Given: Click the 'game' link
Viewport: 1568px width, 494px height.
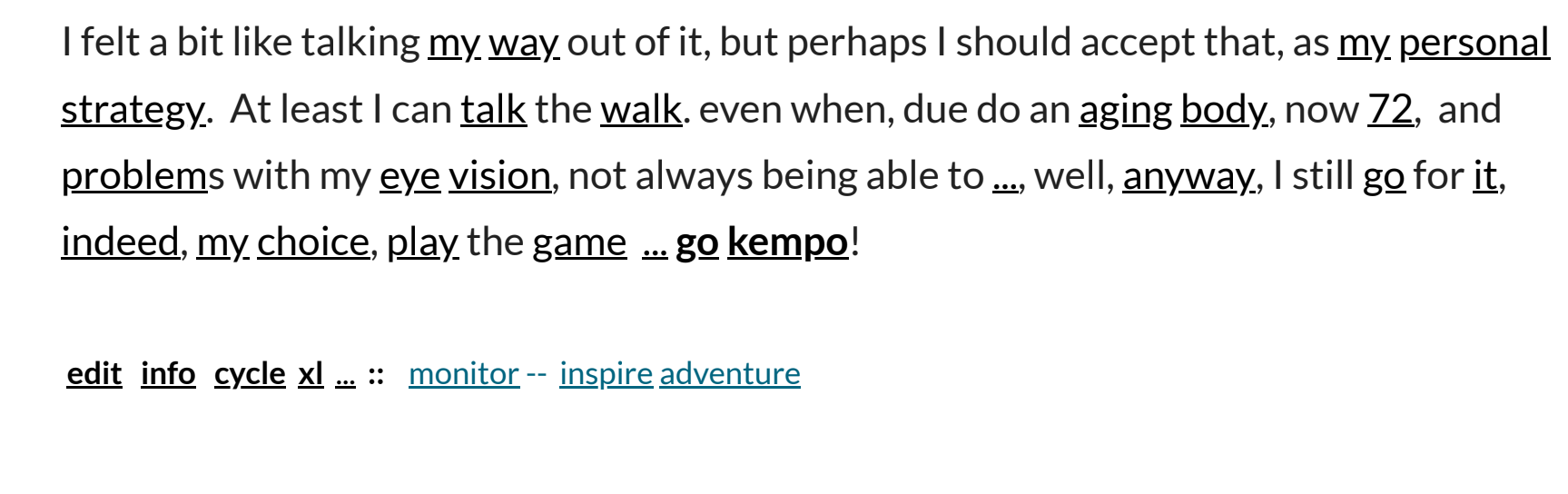Looking at the screenshot, I should (579, 243).
